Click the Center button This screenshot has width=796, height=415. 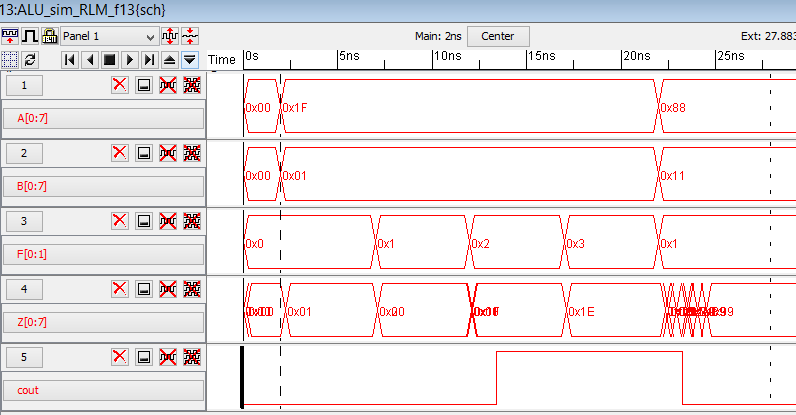click(498, 37)
